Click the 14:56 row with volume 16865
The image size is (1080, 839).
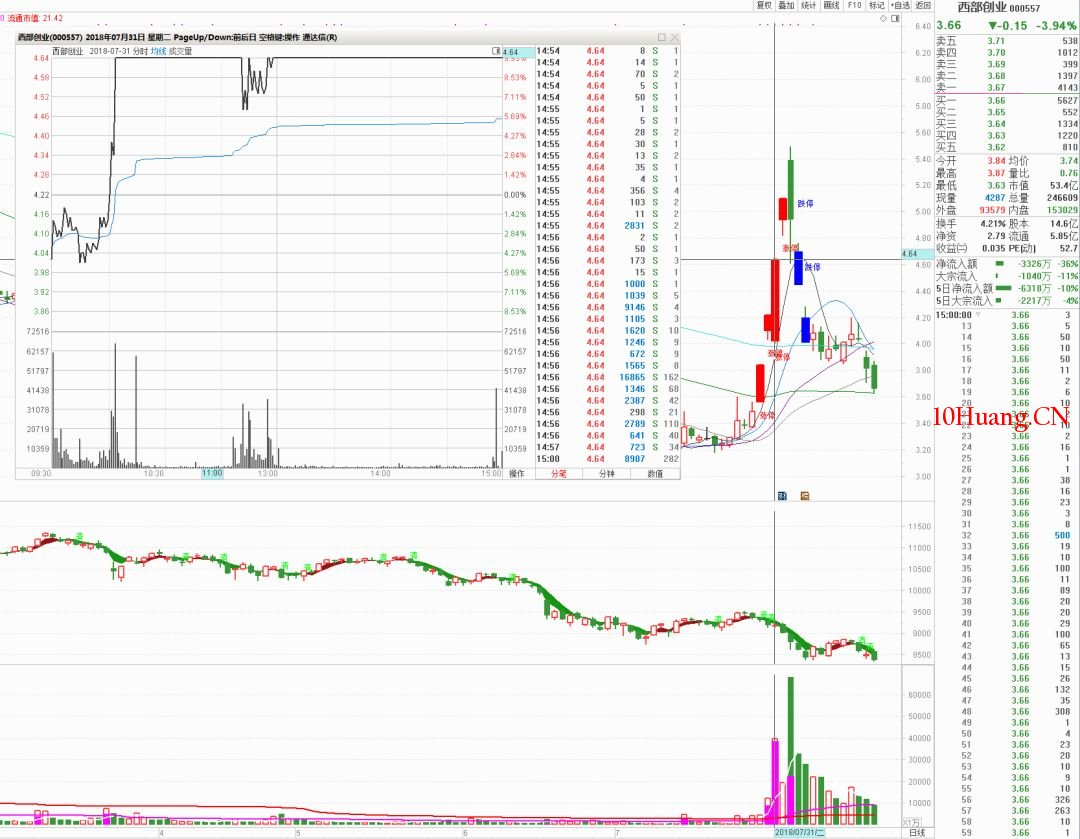pos(608,377)
